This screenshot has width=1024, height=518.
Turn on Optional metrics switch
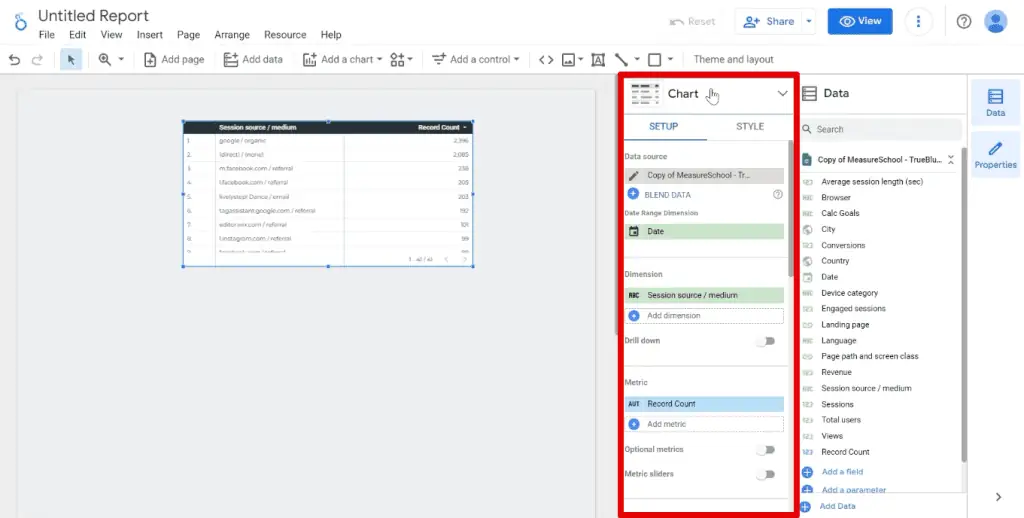tap(765, 450)
